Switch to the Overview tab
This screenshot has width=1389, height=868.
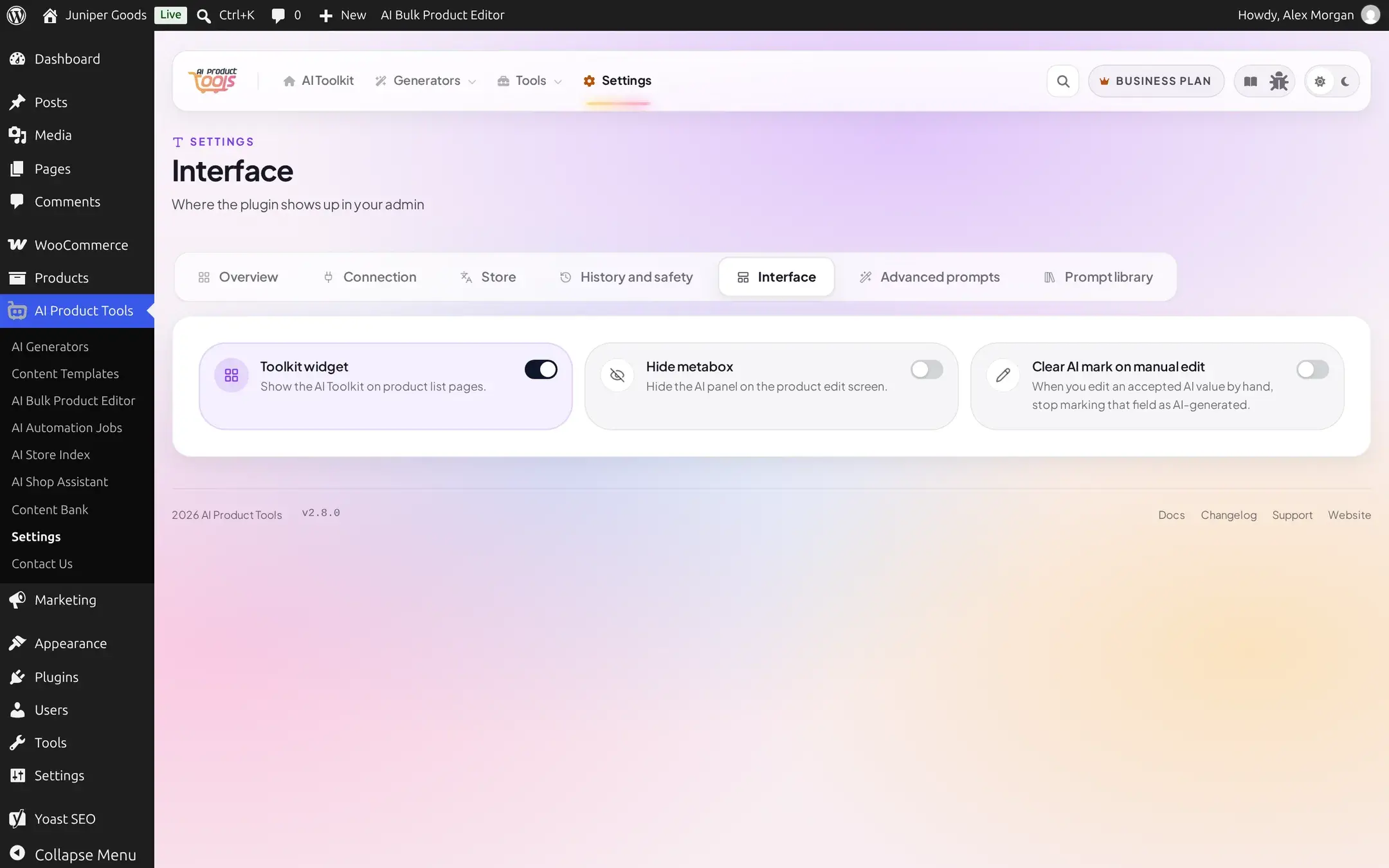(x=238, y=277)
